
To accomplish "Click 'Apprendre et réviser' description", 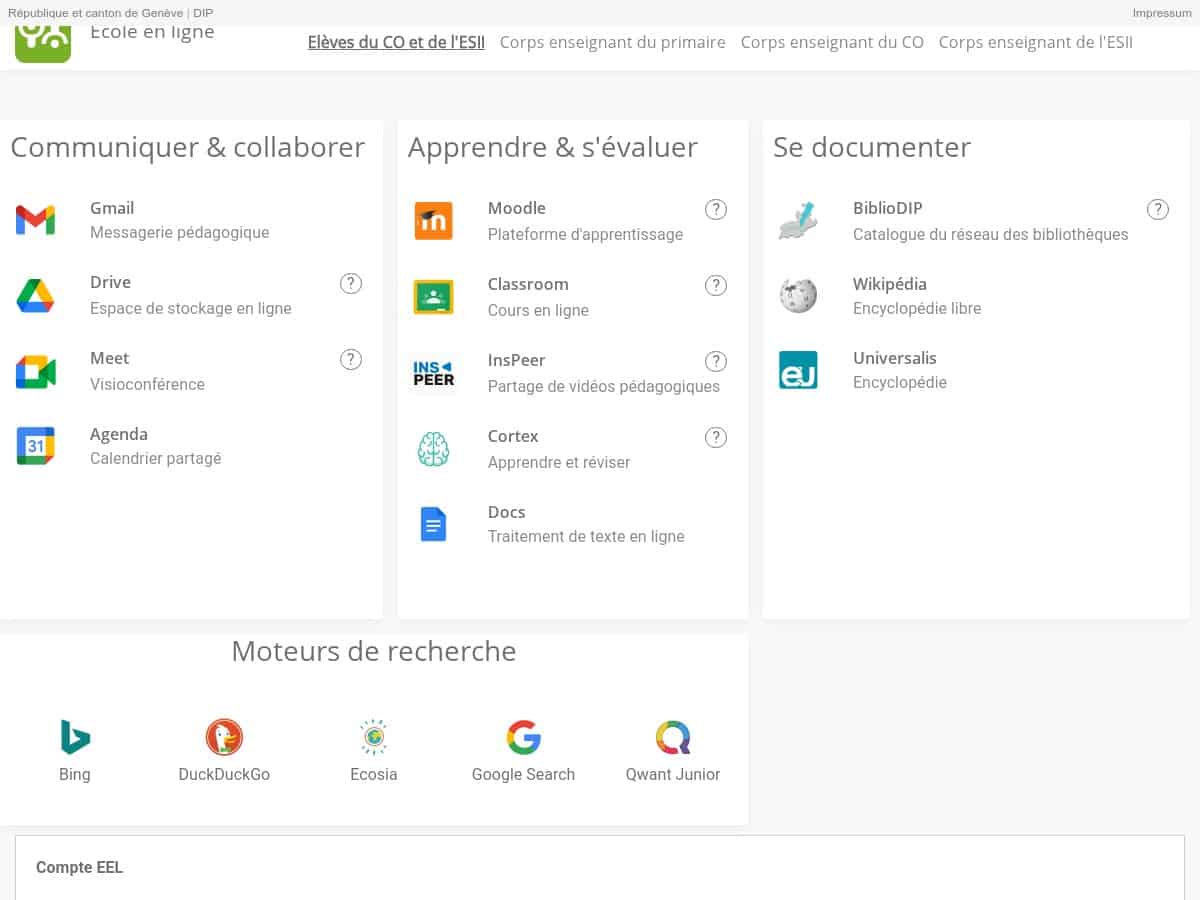I will click(559, 462).
